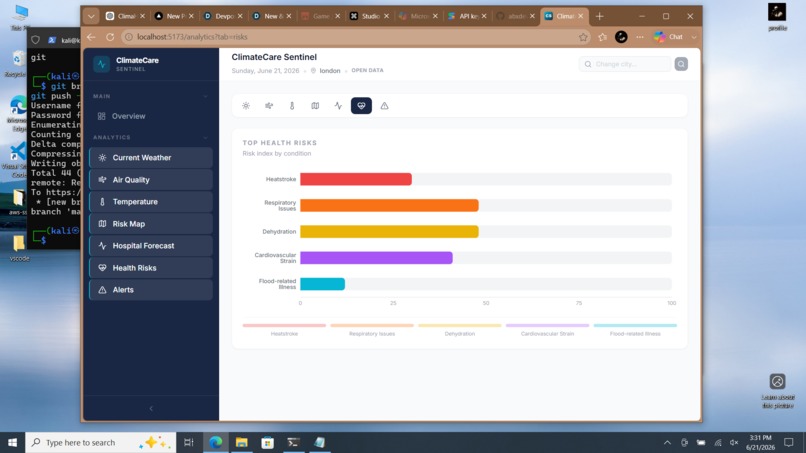Click the ClimateCare Sentinel logo icon
The width and height of the screenshot is (806, 453).
pos(102,64)
